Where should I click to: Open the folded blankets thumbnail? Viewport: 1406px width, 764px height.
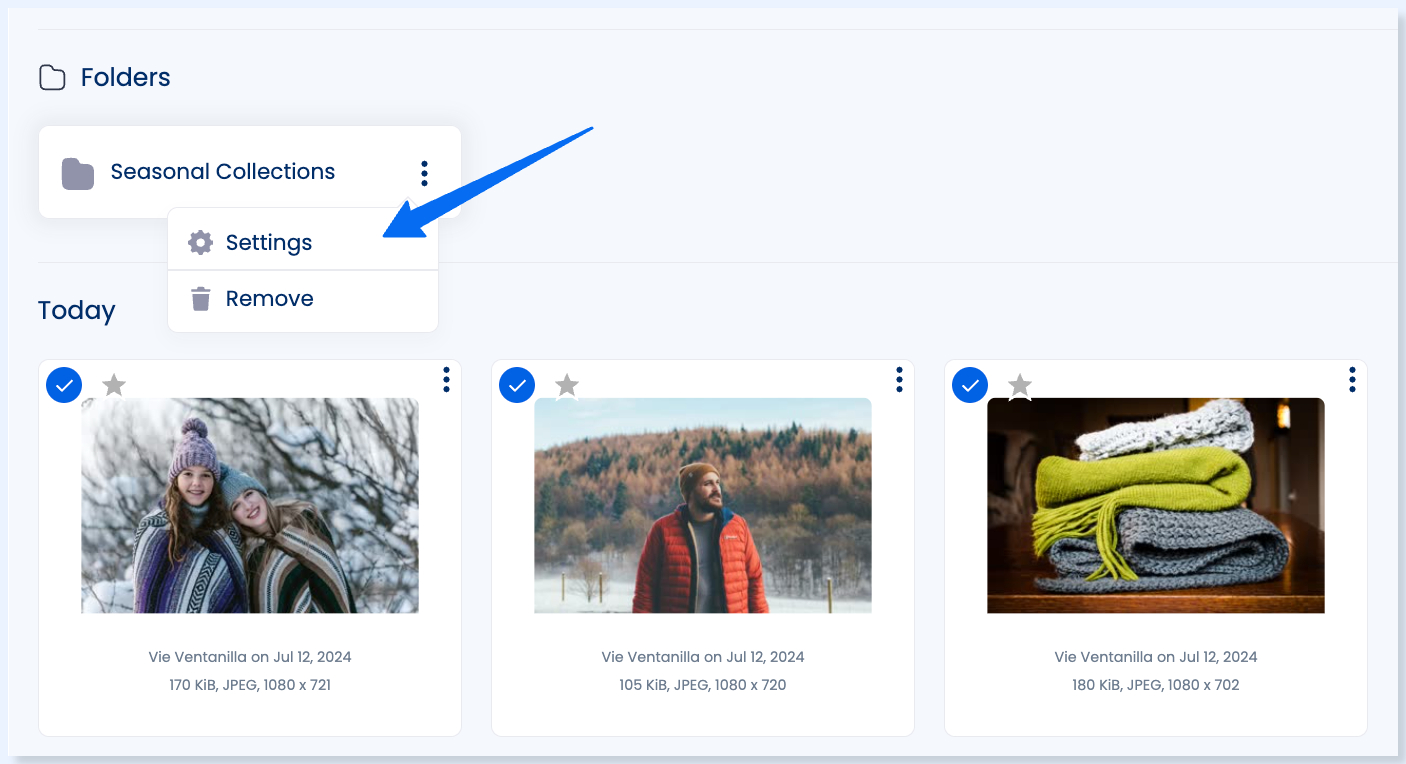[x=1156, y=505]
